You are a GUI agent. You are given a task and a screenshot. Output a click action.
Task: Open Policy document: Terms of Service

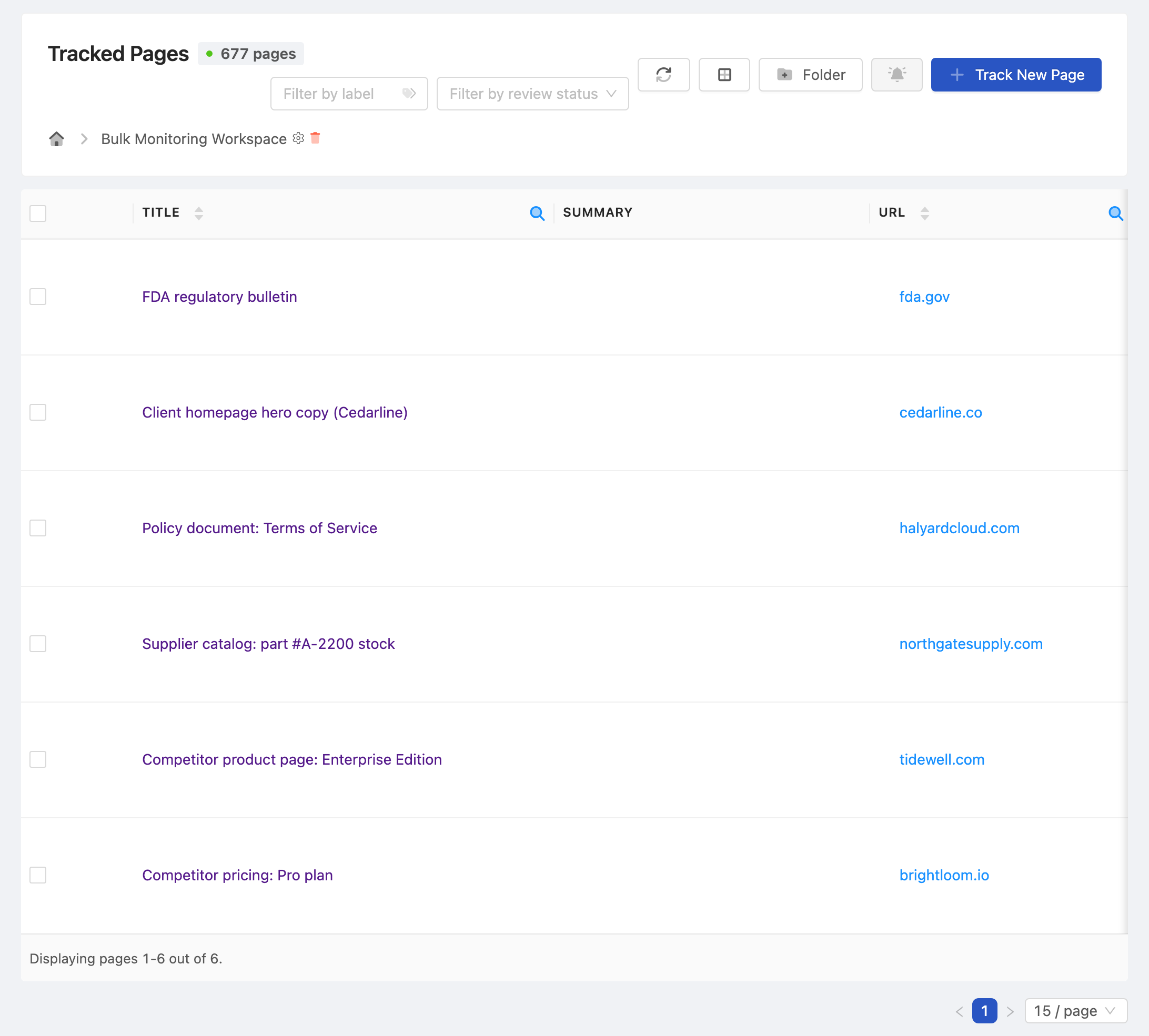tap(260, 528)
